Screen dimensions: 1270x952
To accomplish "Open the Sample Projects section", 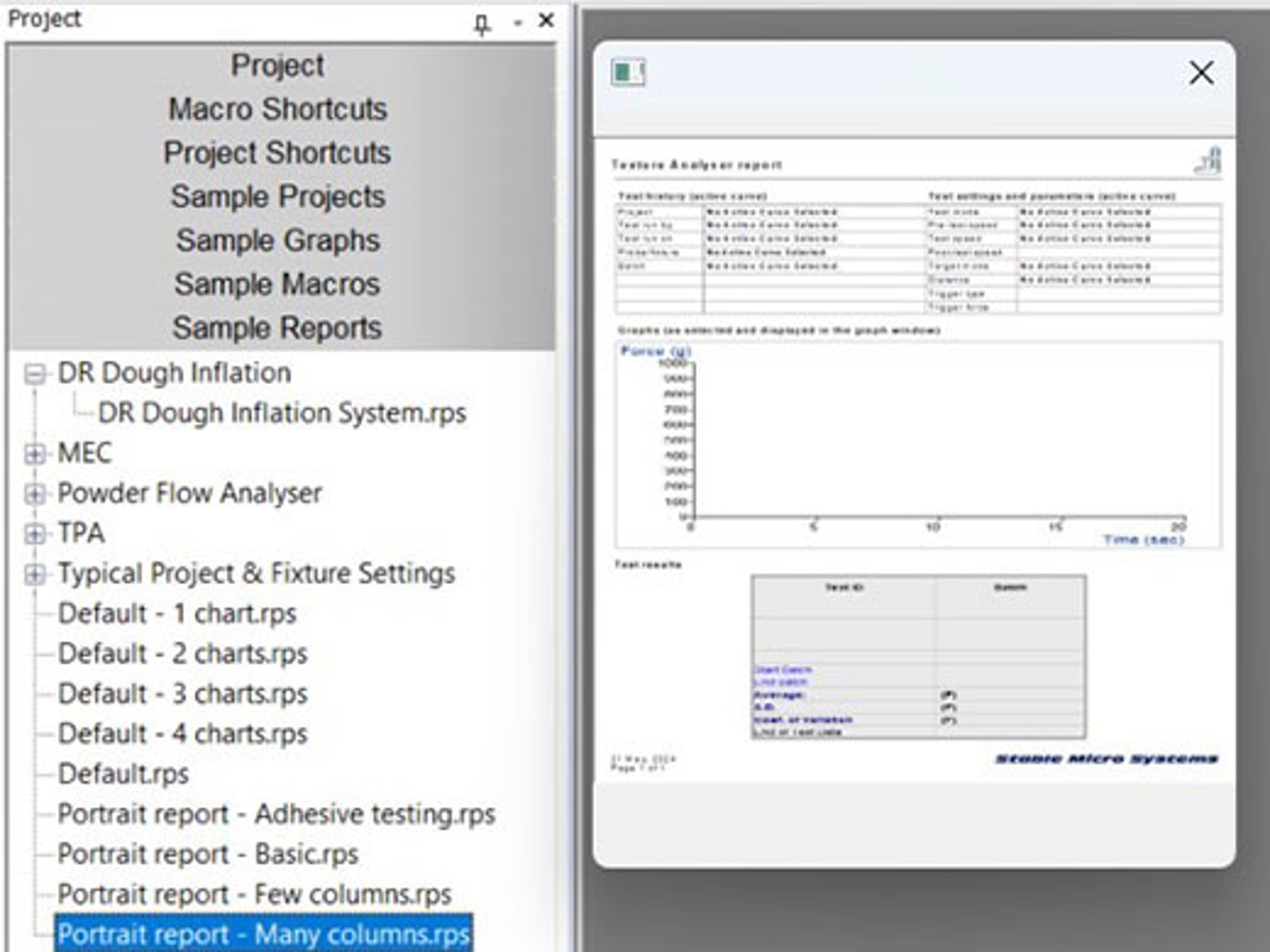I will click(x=278, y=196).
